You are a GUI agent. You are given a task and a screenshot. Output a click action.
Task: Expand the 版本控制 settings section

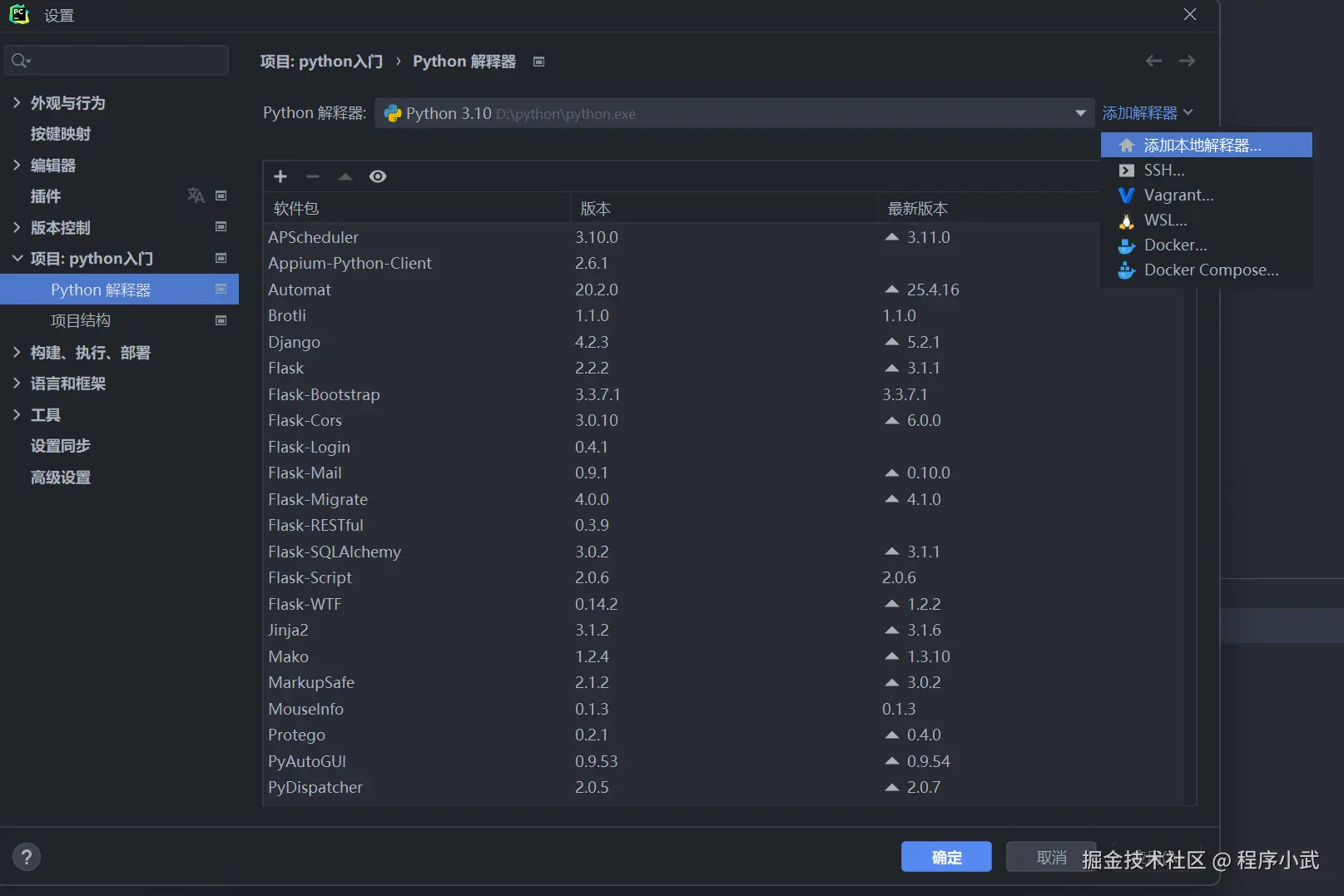pos(17,227)
